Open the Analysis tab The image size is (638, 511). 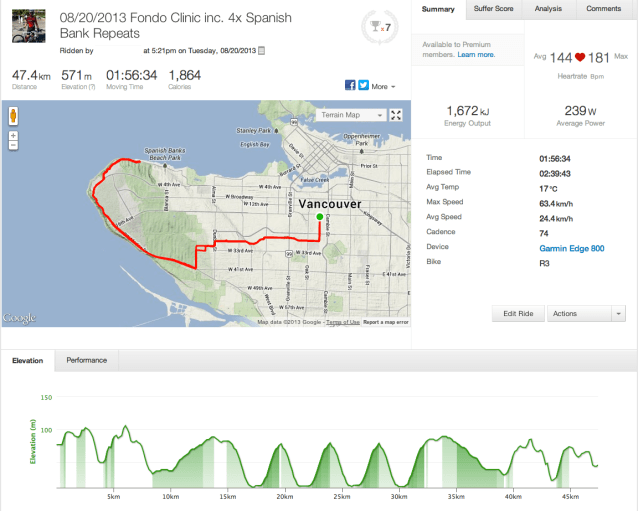tap(548, 9)
